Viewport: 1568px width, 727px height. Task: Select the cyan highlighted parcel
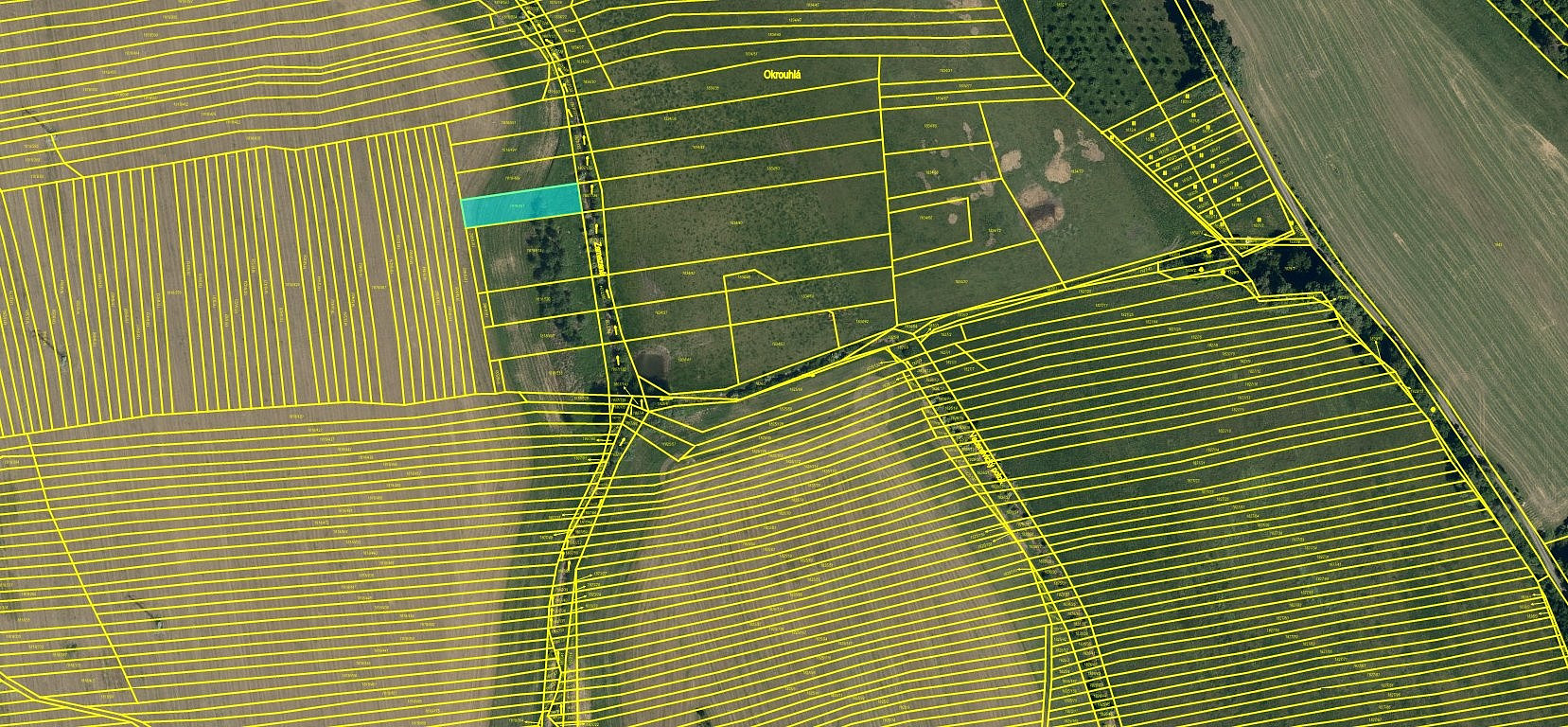521,205
